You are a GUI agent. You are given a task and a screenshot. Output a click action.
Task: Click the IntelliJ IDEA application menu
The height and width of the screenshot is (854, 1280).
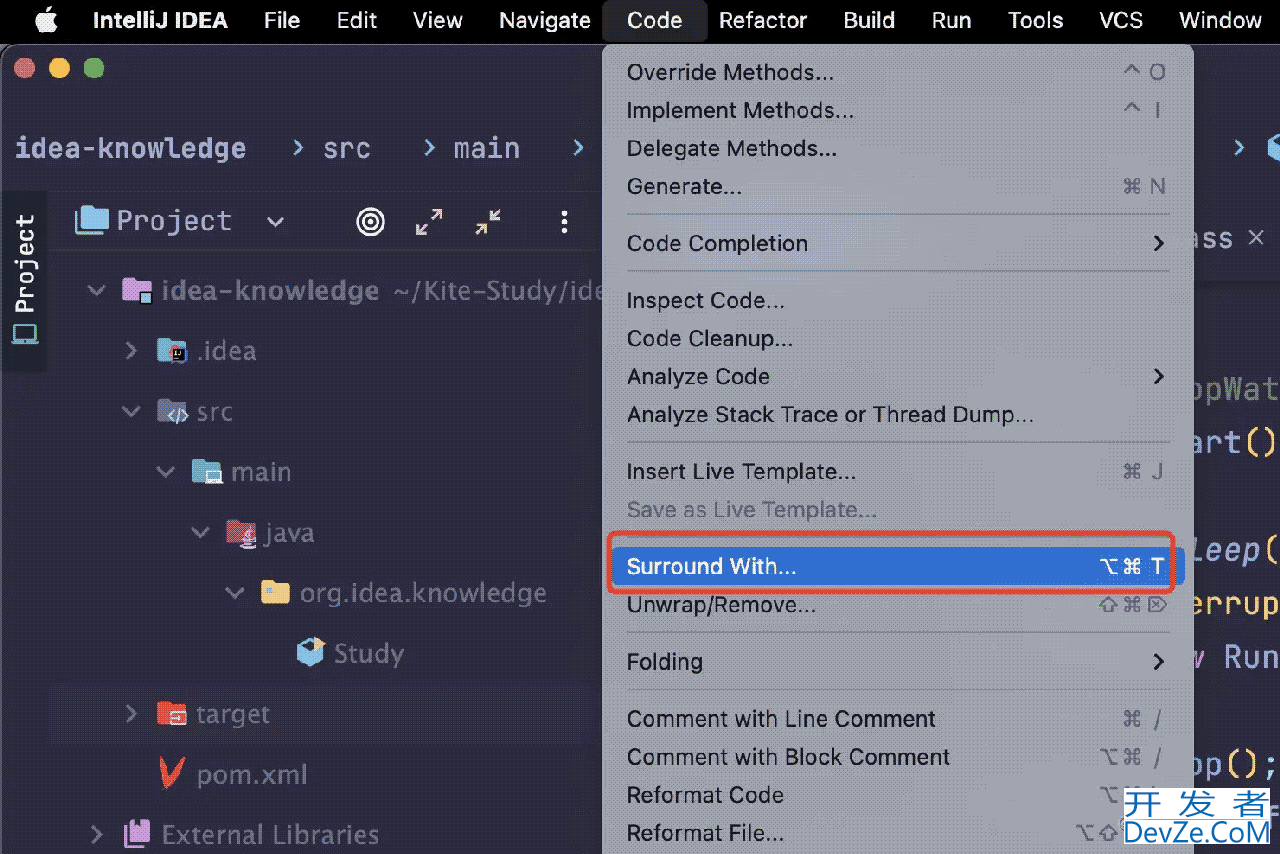159,20
